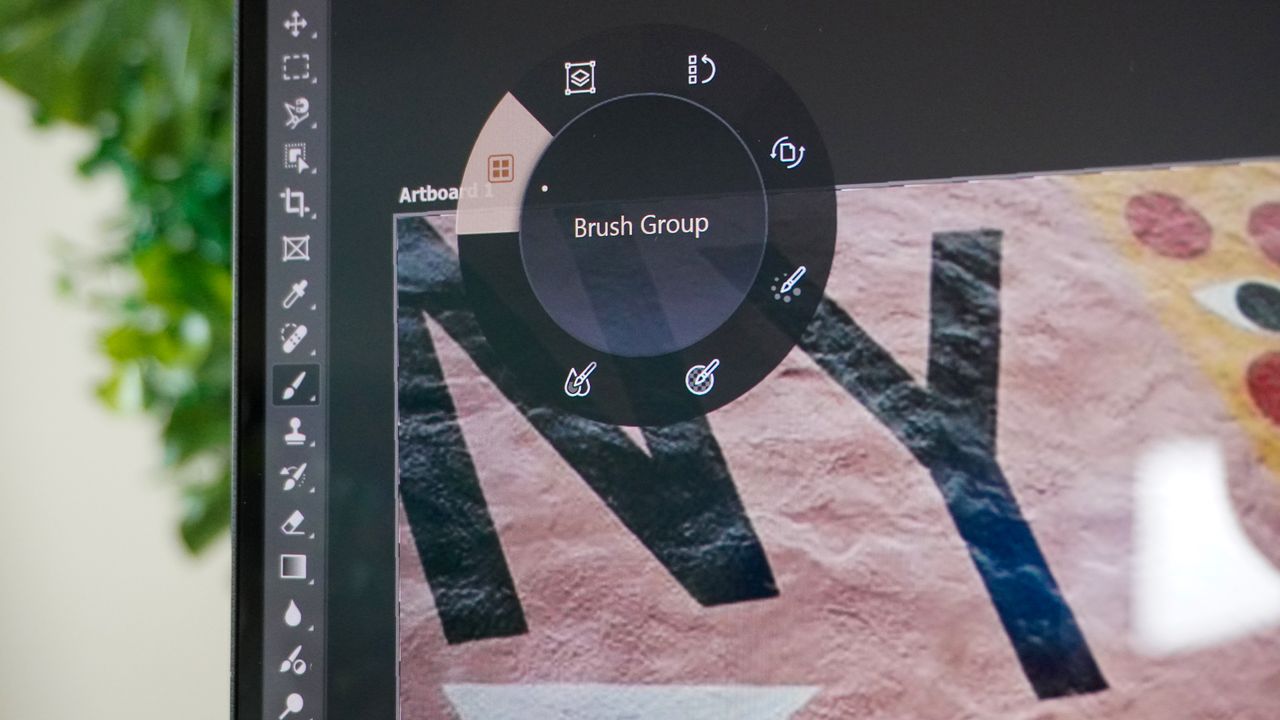Select the History Brush tool
This screenshot has width=1280, height=720.
294,477
